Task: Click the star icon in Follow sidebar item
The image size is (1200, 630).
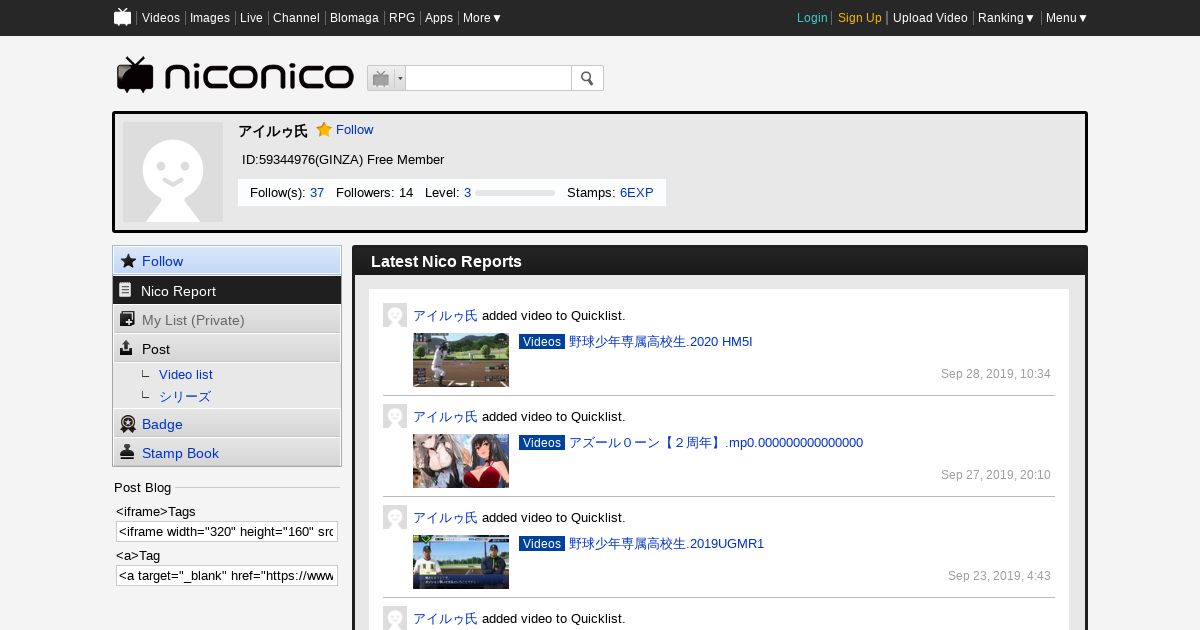Action: [x=128, y=261]
